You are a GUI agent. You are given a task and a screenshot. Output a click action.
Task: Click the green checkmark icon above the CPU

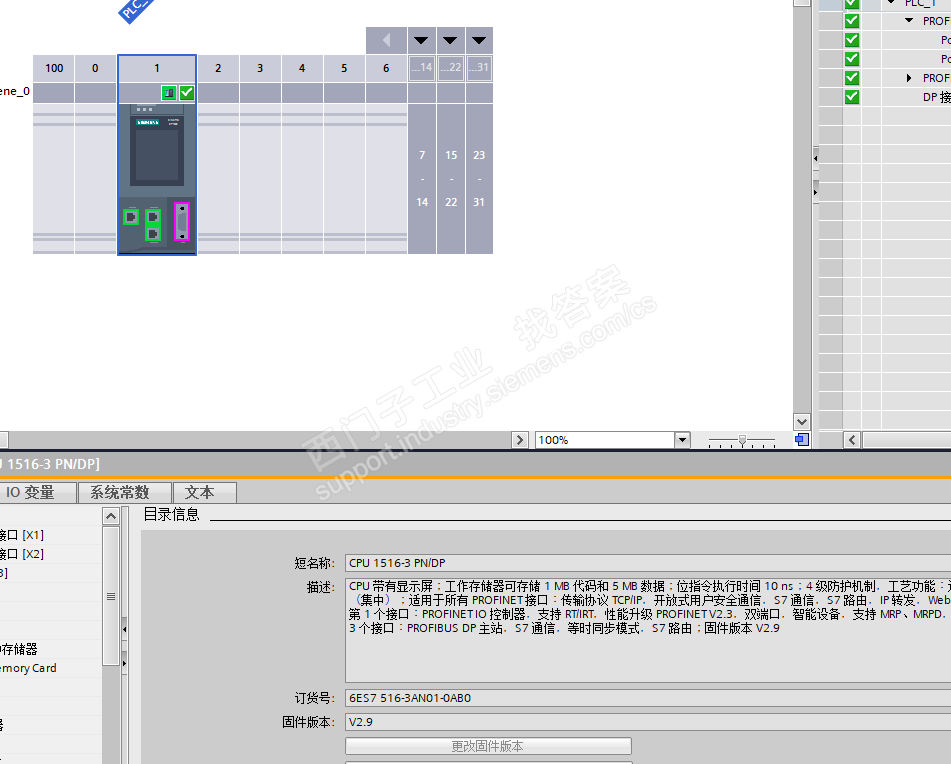[x=187, y=93]
